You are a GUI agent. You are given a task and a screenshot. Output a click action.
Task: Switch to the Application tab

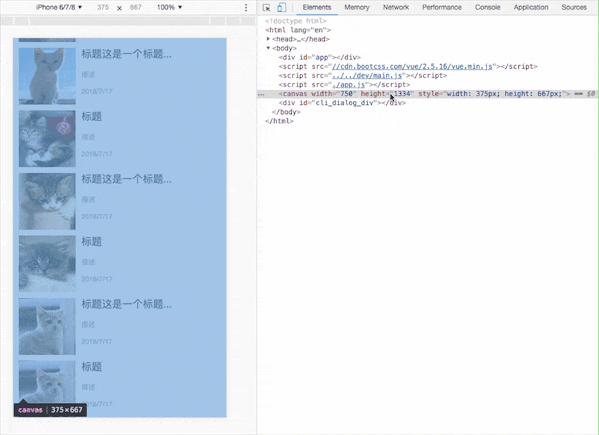pyautogui.click(x=531, y=7)
